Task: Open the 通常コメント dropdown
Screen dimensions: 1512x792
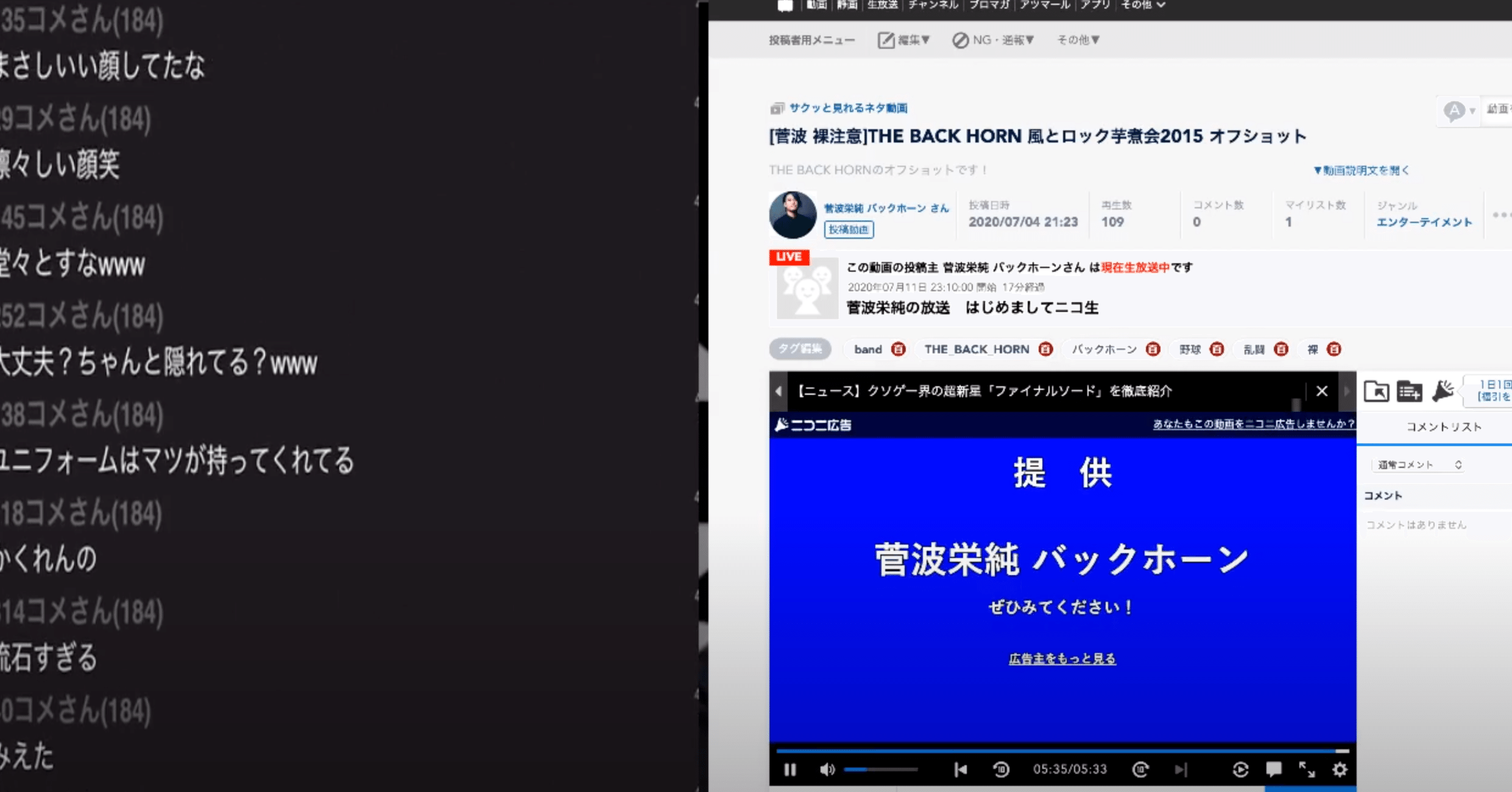Action: tap(1419, 465)
